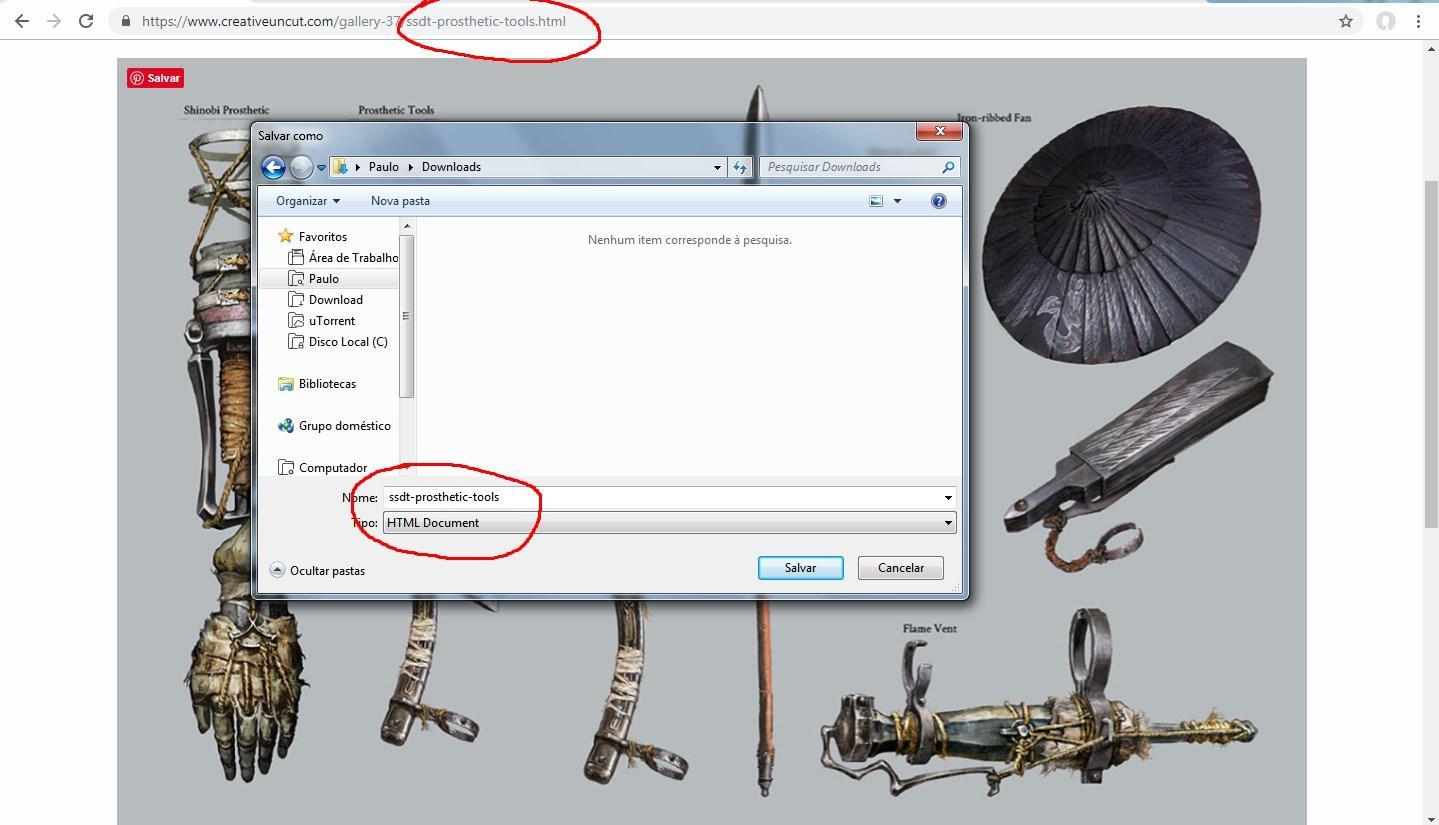
Task: Open the view options dropdown arrow
Action: point(897,201)
